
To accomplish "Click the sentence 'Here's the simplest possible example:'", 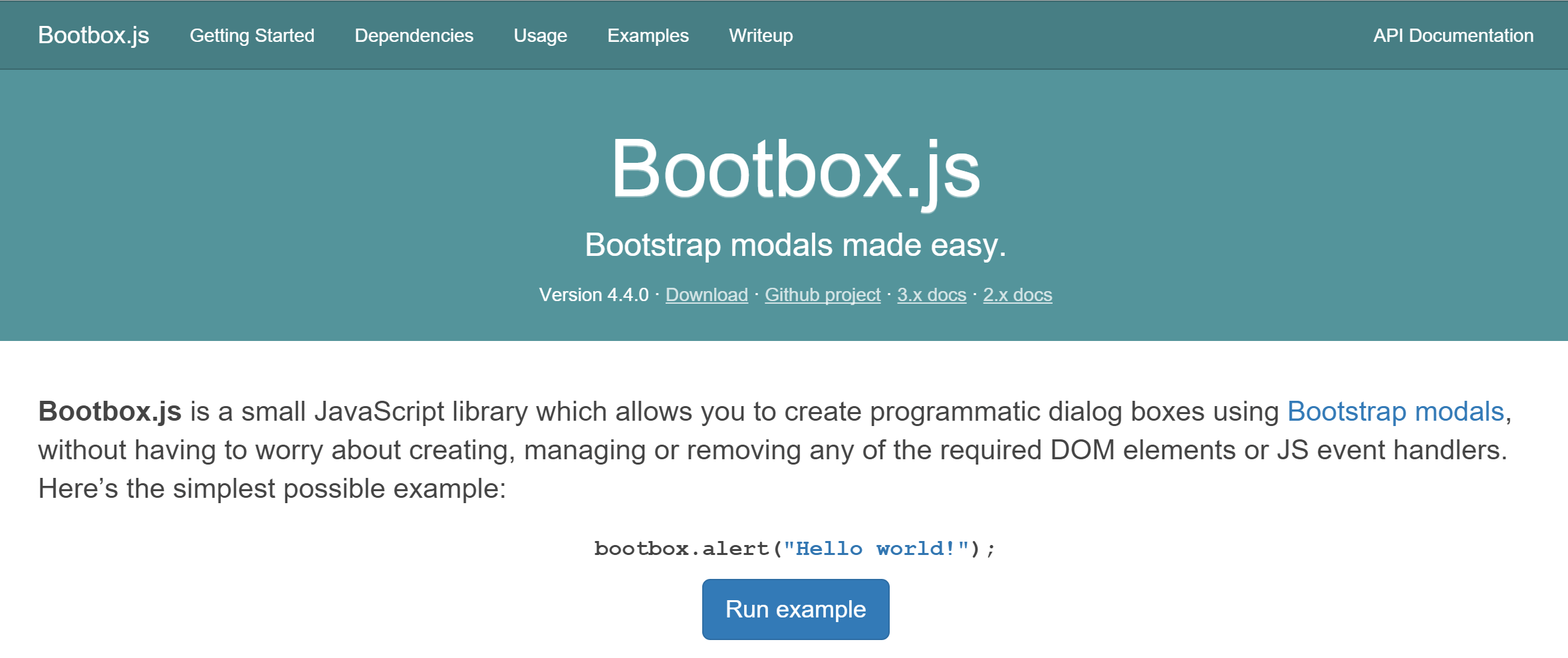I will point(272,489).
